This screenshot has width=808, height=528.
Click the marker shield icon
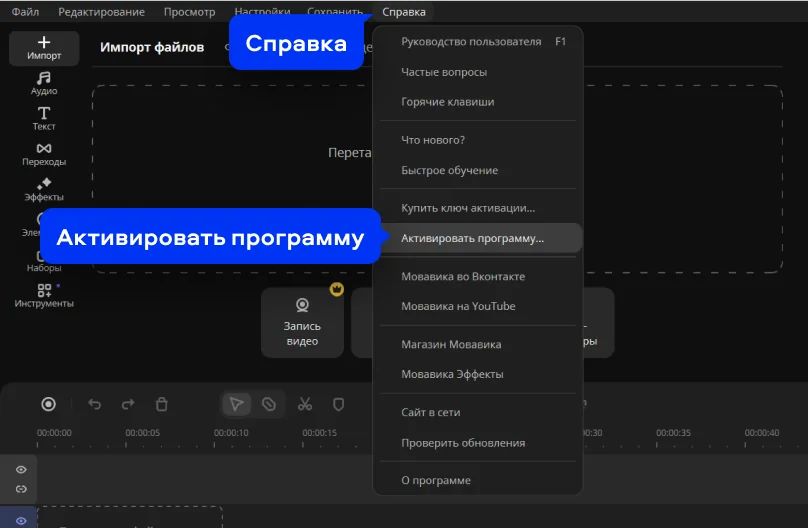(338, 404)
